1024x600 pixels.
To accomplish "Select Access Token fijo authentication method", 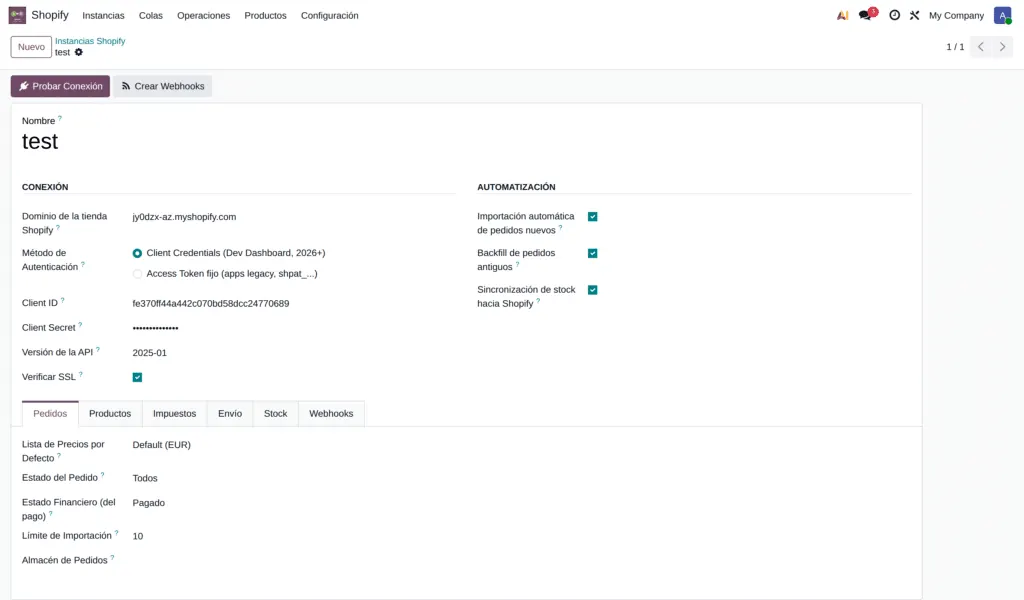I will [137, 274].
